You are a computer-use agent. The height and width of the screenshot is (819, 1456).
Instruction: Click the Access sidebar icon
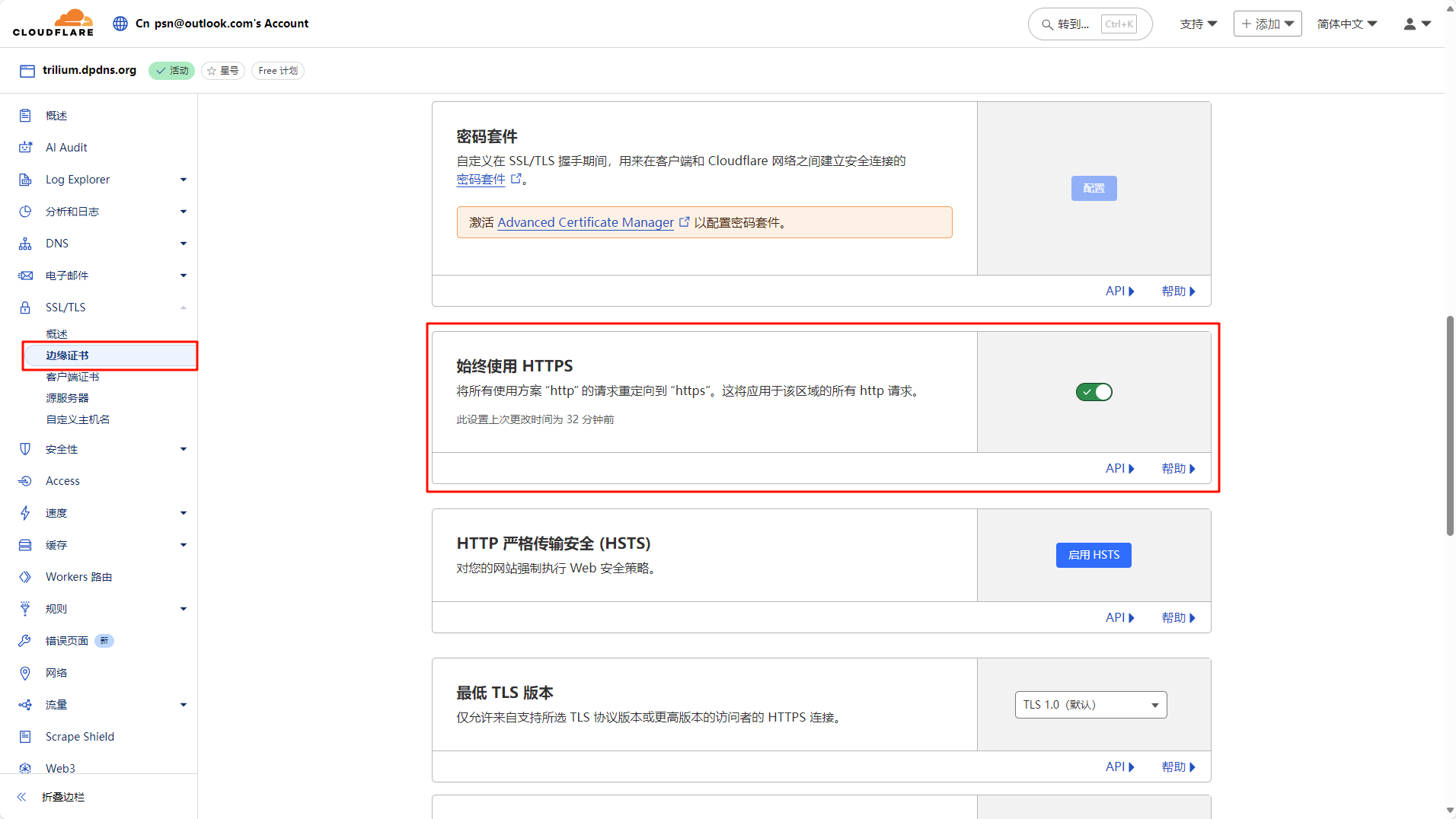[25, 481]
